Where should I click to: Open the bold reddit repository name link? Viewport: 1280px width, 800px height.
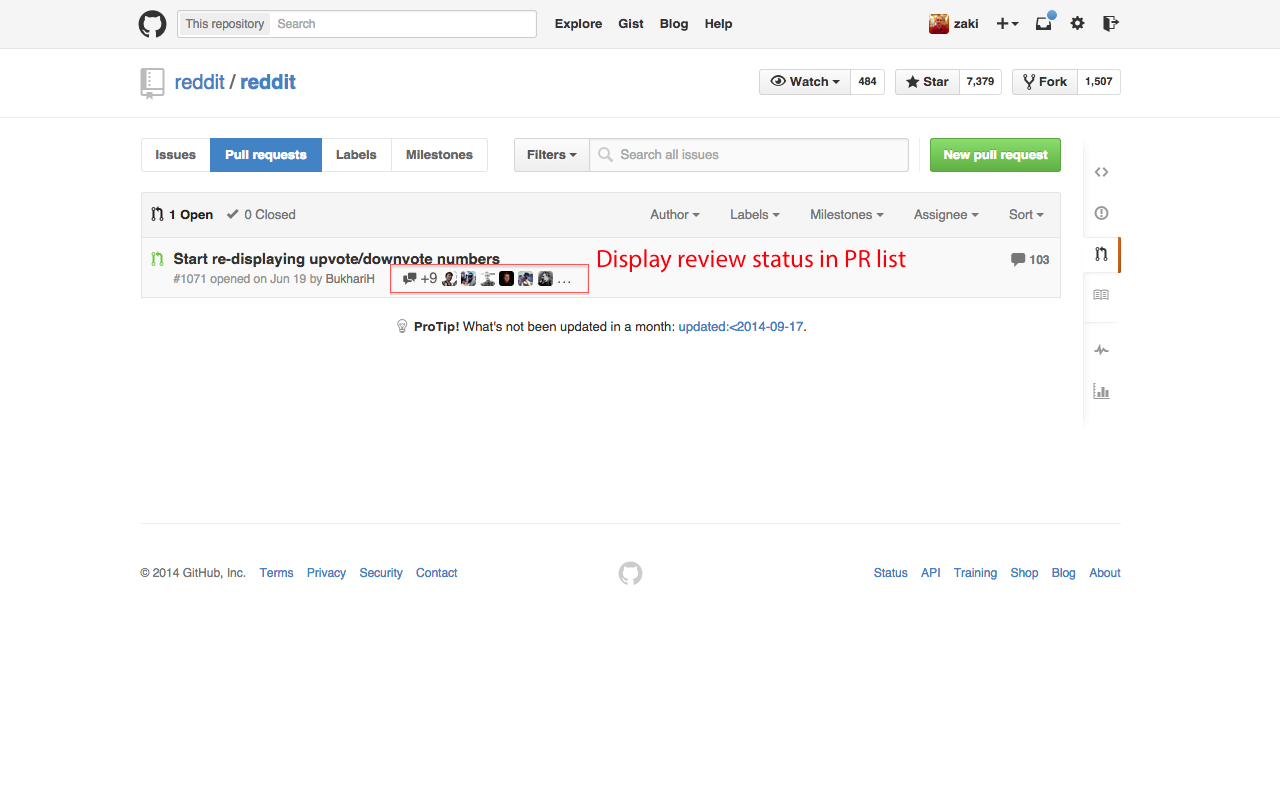(268, 82)
